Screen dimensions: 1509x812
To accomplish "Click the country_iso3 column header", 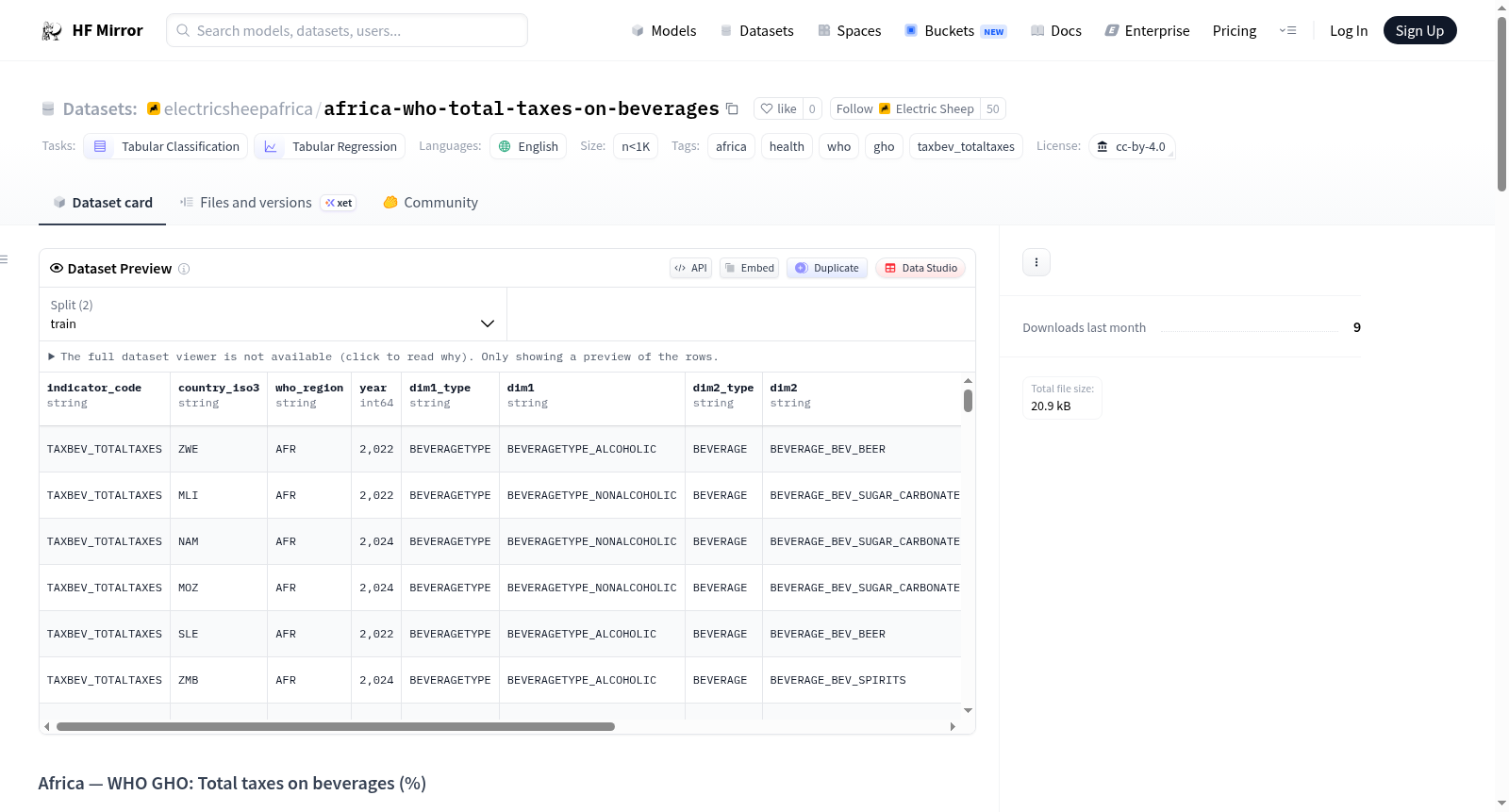I will click(219, 395).
